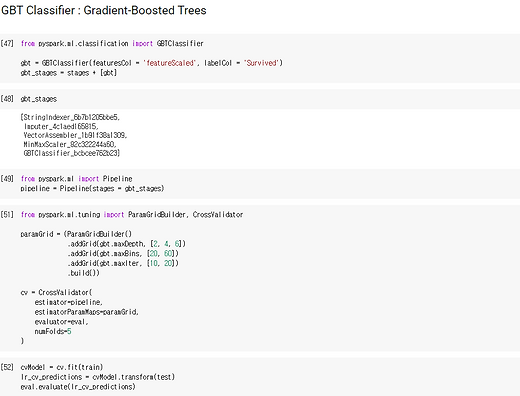Click the addGrid gbt.maxDepth line
520x396 pixels.
127,244
